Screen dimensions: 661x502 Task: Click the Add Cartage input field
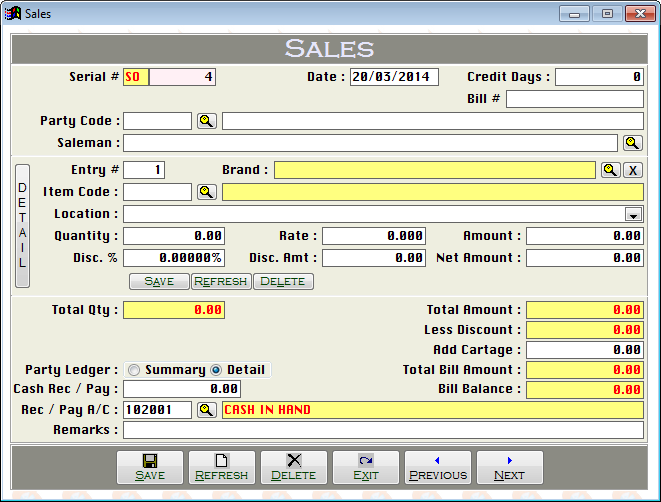click(x=585, y=350)
